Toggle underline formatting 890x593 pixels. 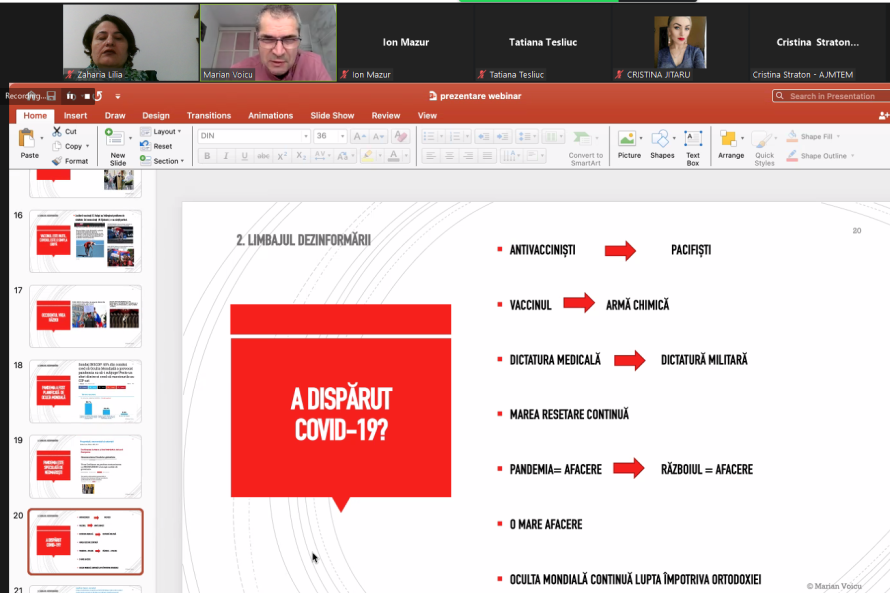coord(244,156)
